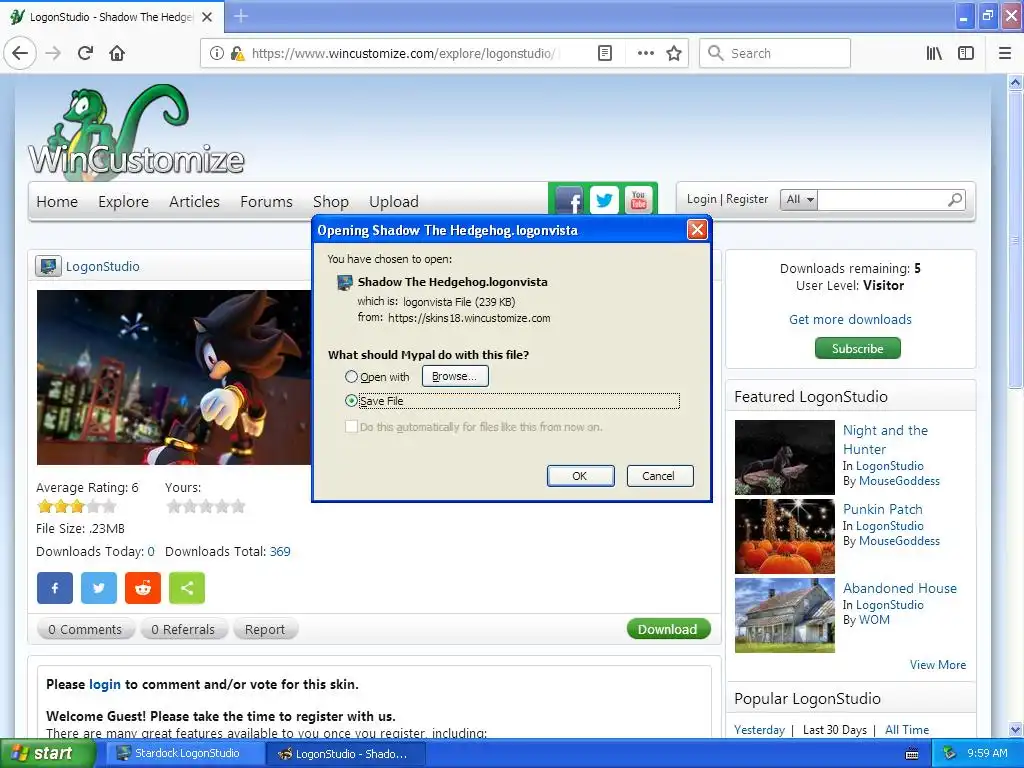This screenshot has width=1024, height=768.
Task: Open the Get more downloads link
Action: (850, 319)
